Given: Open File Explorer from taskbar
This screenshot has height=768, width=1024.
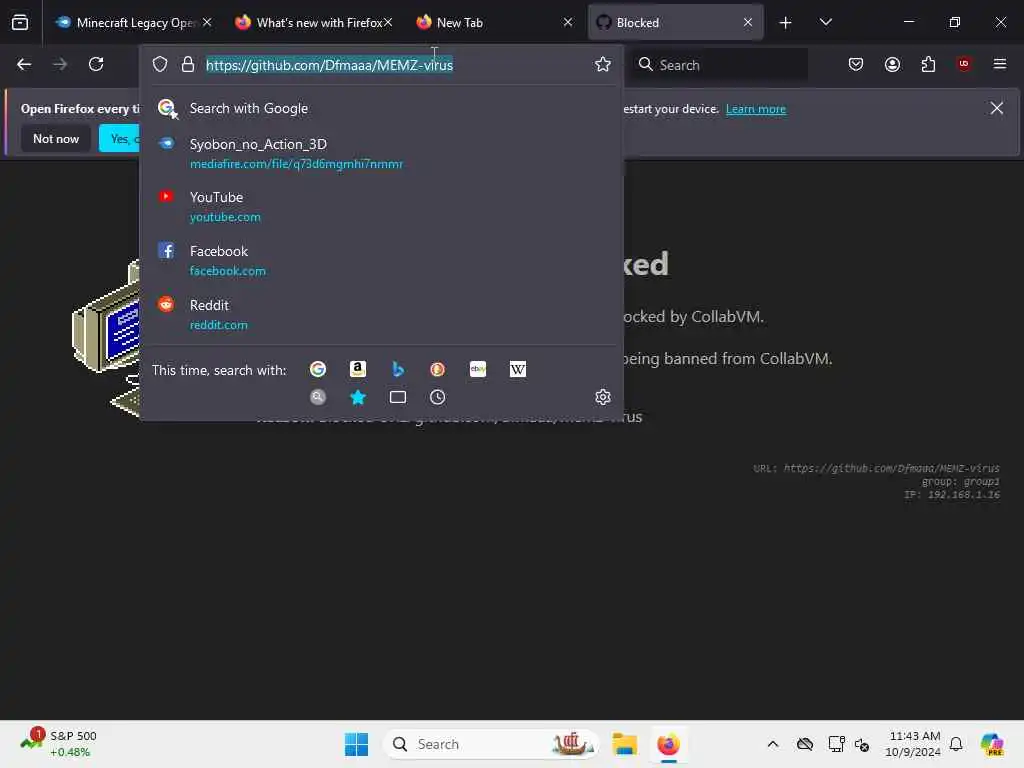Looking at the screenshot, I should [625, 744].
